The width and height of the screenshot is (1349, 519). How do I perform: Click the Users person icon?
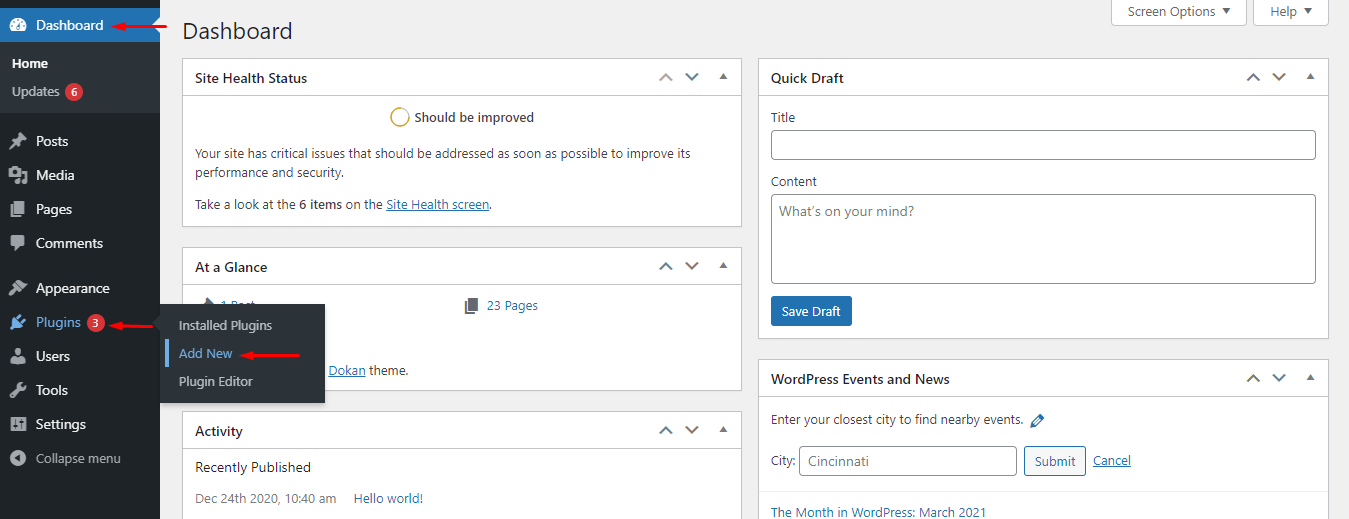click(18, 356)
